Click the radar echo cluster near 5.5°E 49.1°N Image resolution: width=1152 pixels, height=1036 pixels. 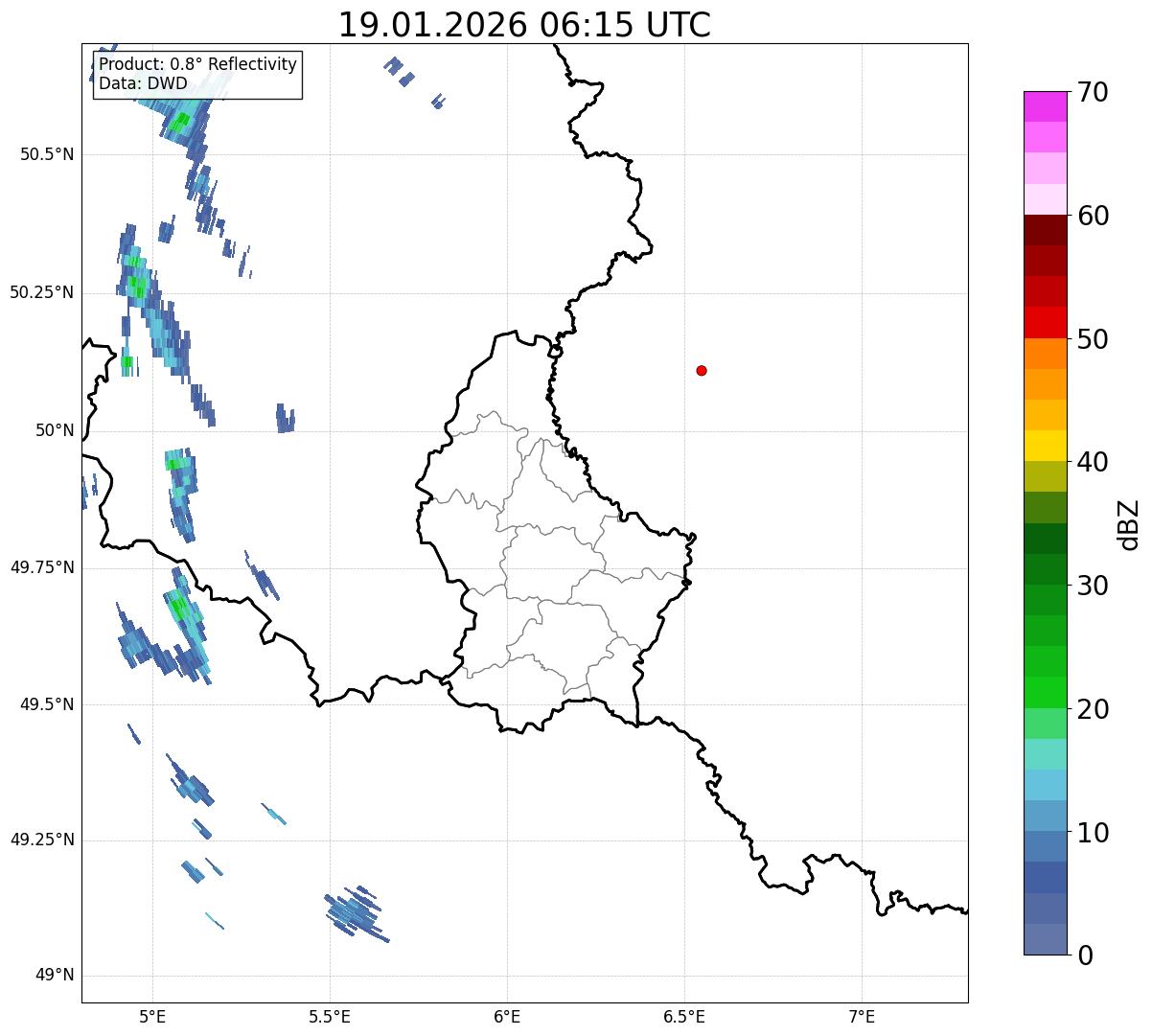(356, 913)
